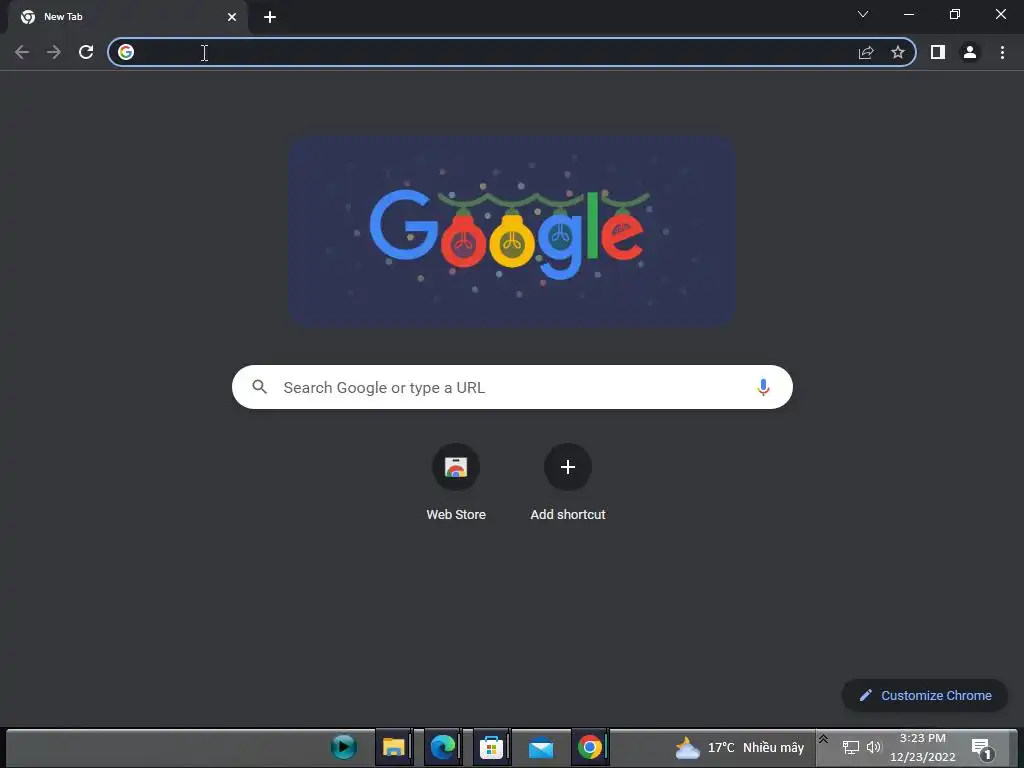Open the weather widget showing 17°C
Screen dimensions: 1024x768
[x=739, y=748]
